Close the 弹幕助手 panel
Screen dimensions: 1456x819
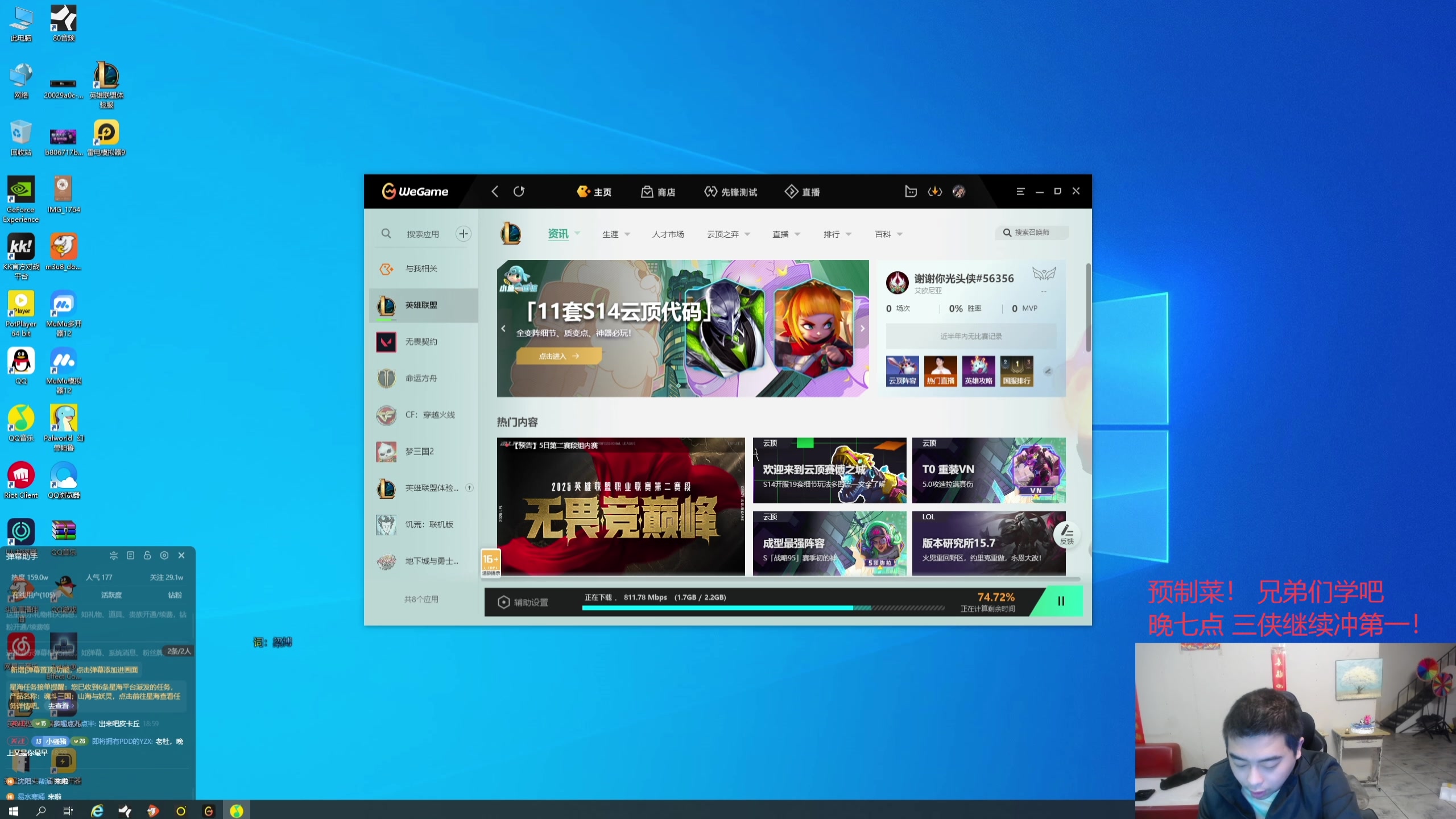(x=181, y=555)
